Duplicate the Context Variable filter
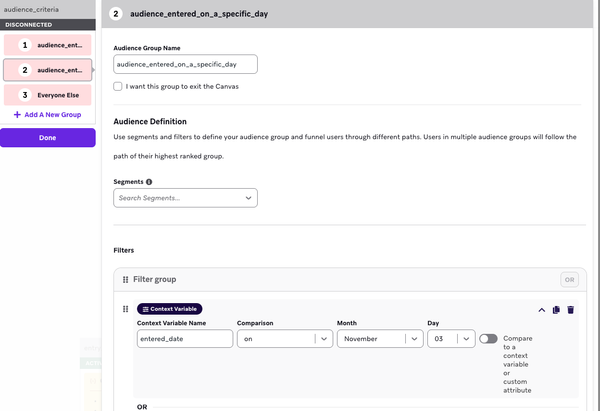Image resolution: width=600 pixels, height=411 pixels. (x=556, y=310)
